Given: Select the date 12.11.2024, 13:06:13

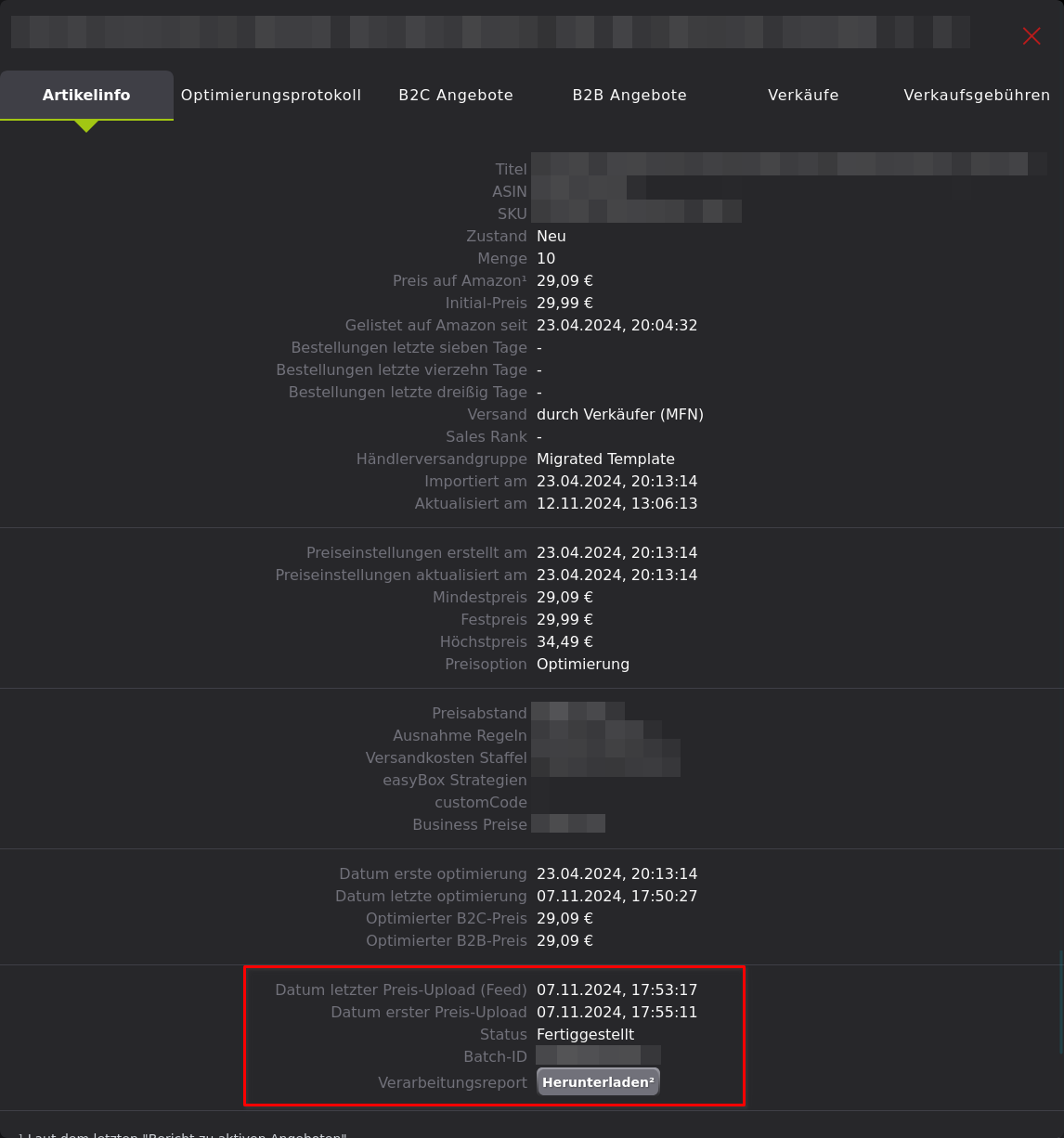Looking at the screenshot, I should pyautogui.click(x=616, y=503).
